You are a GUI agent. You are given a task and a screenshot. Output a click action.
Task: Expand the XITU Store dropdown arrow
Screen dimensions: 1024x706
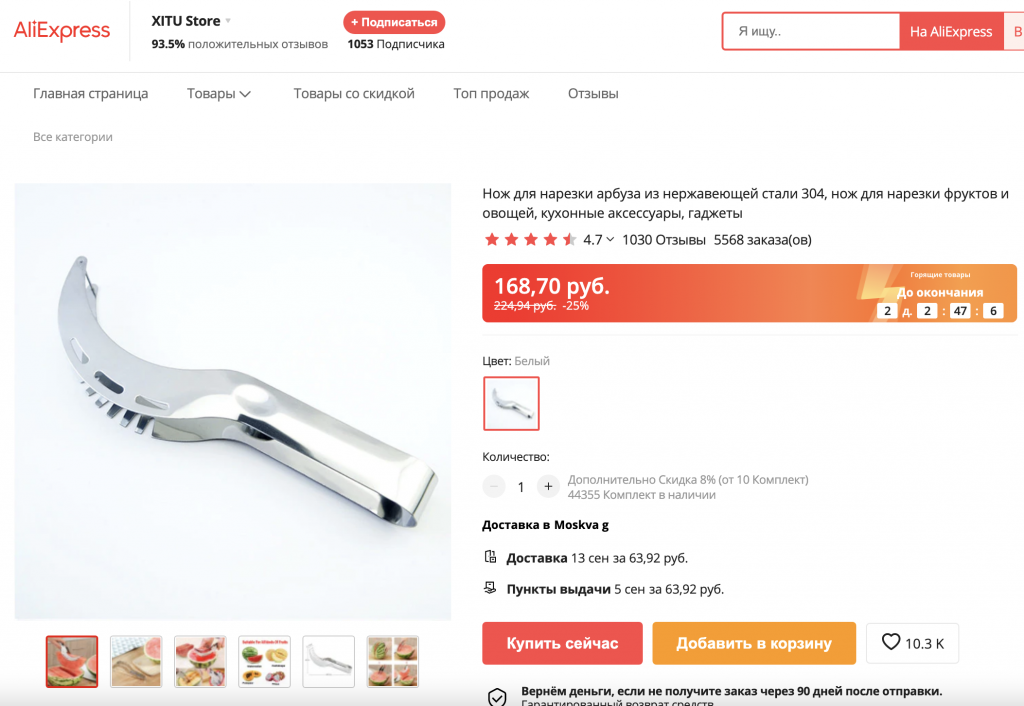[228, 21]
